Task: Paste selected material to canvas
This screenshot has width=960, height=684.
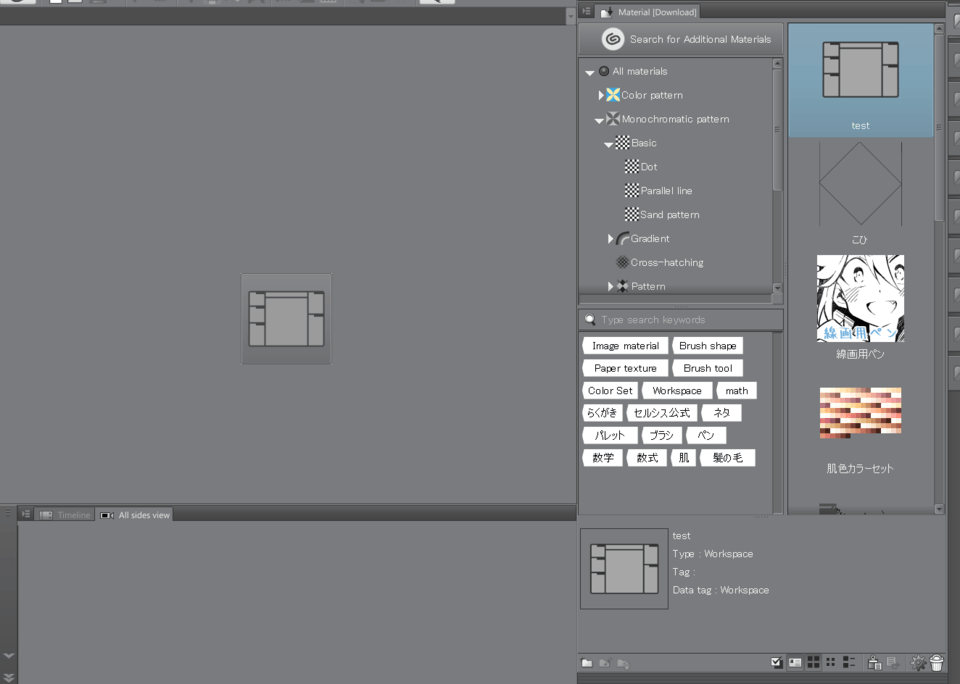Action: (874, 663)
